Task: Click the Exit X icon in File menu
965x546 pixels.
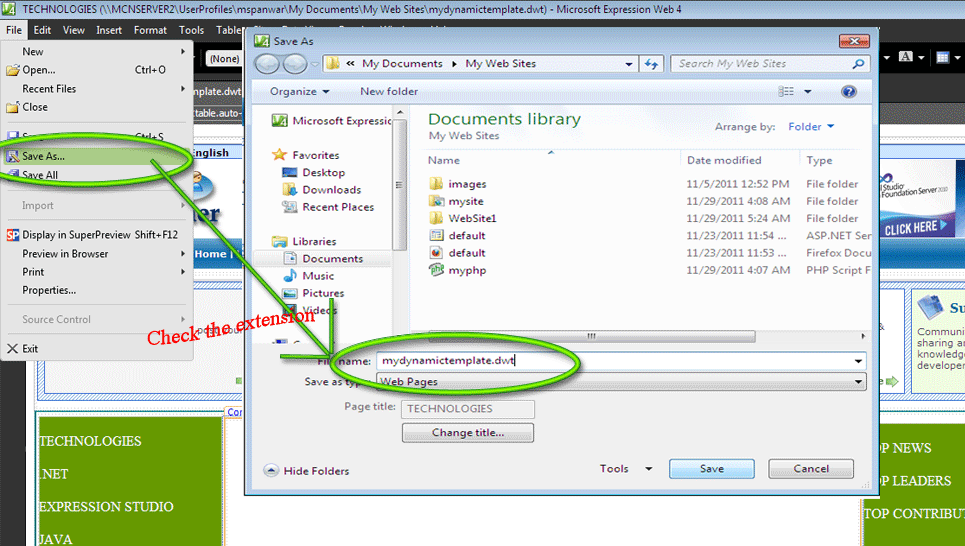Action: (12, 348)
